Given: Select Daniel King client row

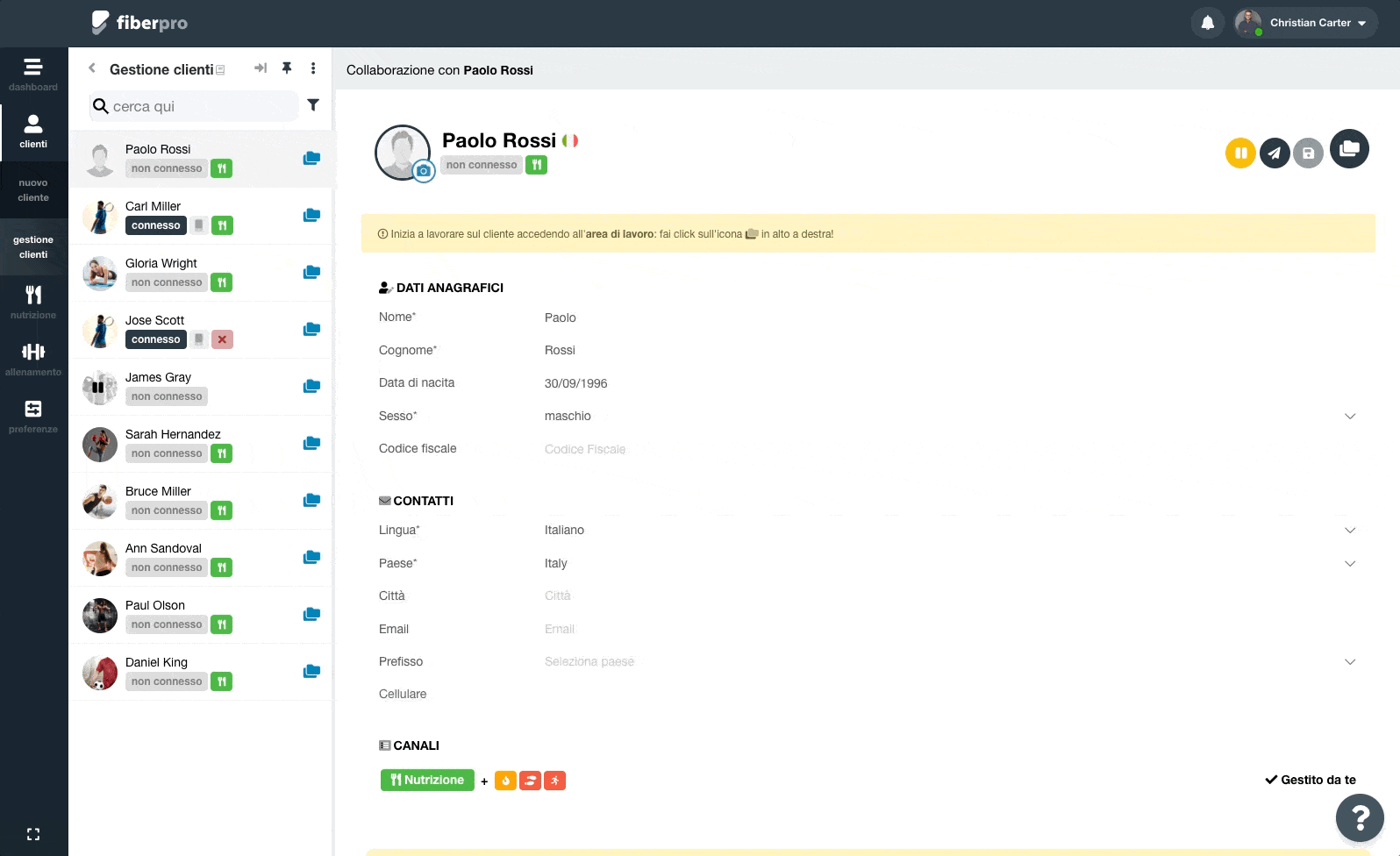Looking at the screenshot, I should click(x=200, y=672).
